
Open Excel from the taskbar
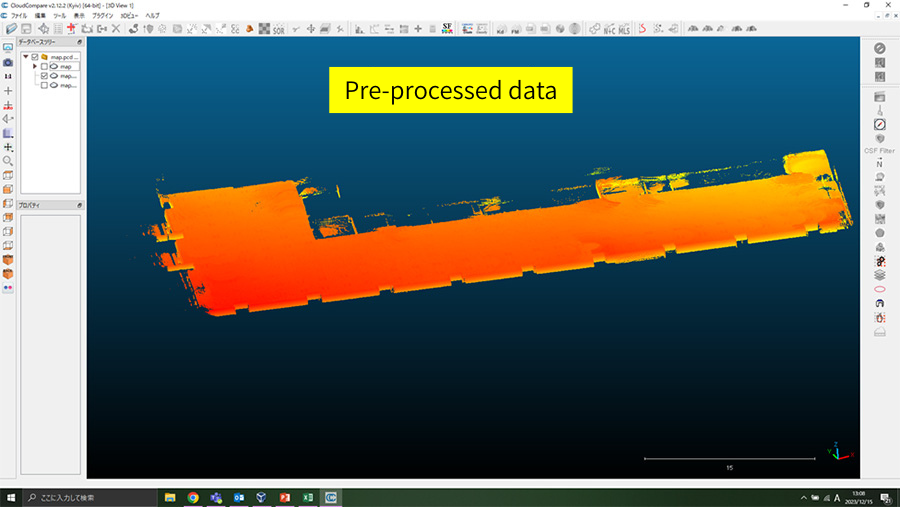(308, 497)
